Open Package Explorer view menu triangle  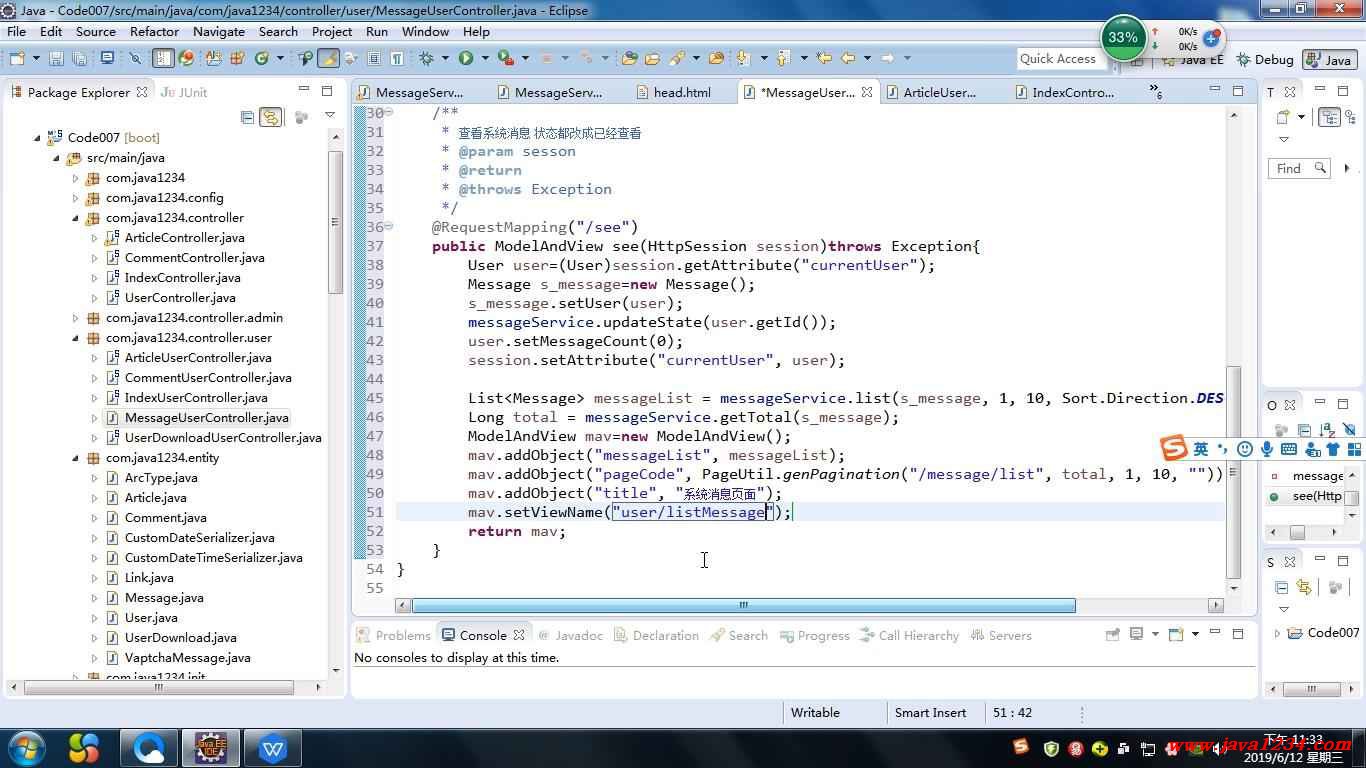pos(330,117)
